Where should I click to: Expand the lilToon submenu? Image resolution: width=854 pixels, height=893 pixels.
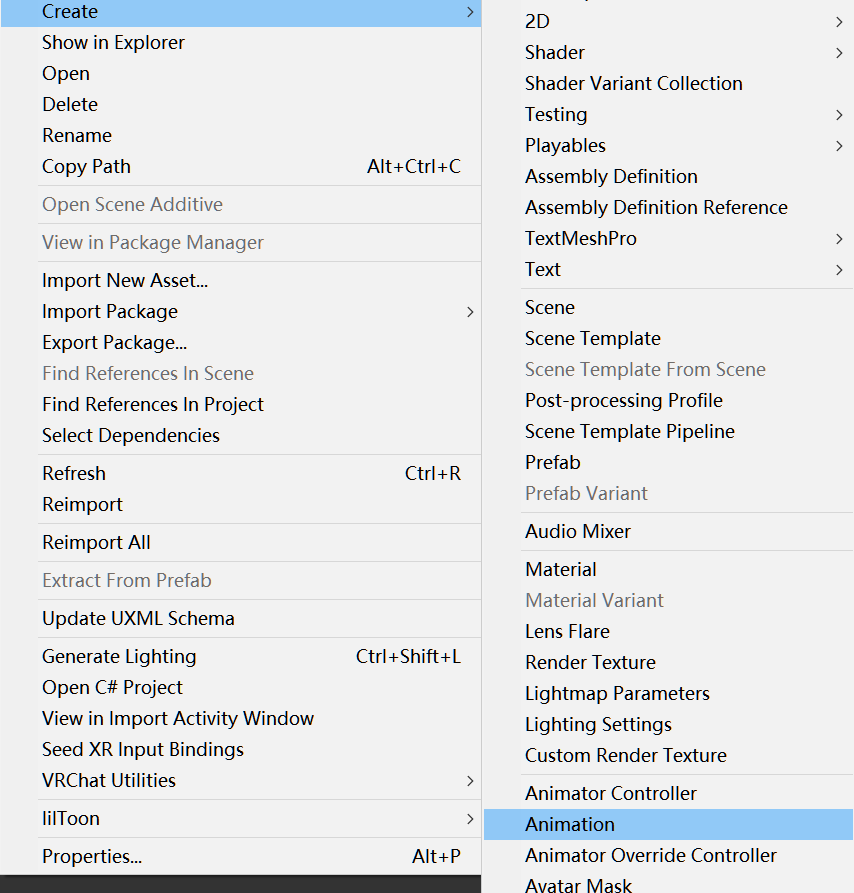[x=71, y=819]
